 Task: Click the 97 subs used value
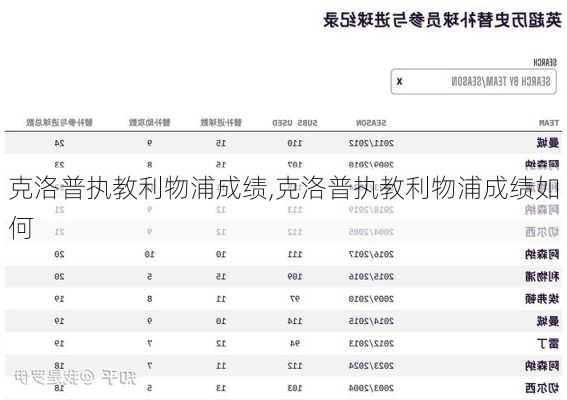[295, 299]
